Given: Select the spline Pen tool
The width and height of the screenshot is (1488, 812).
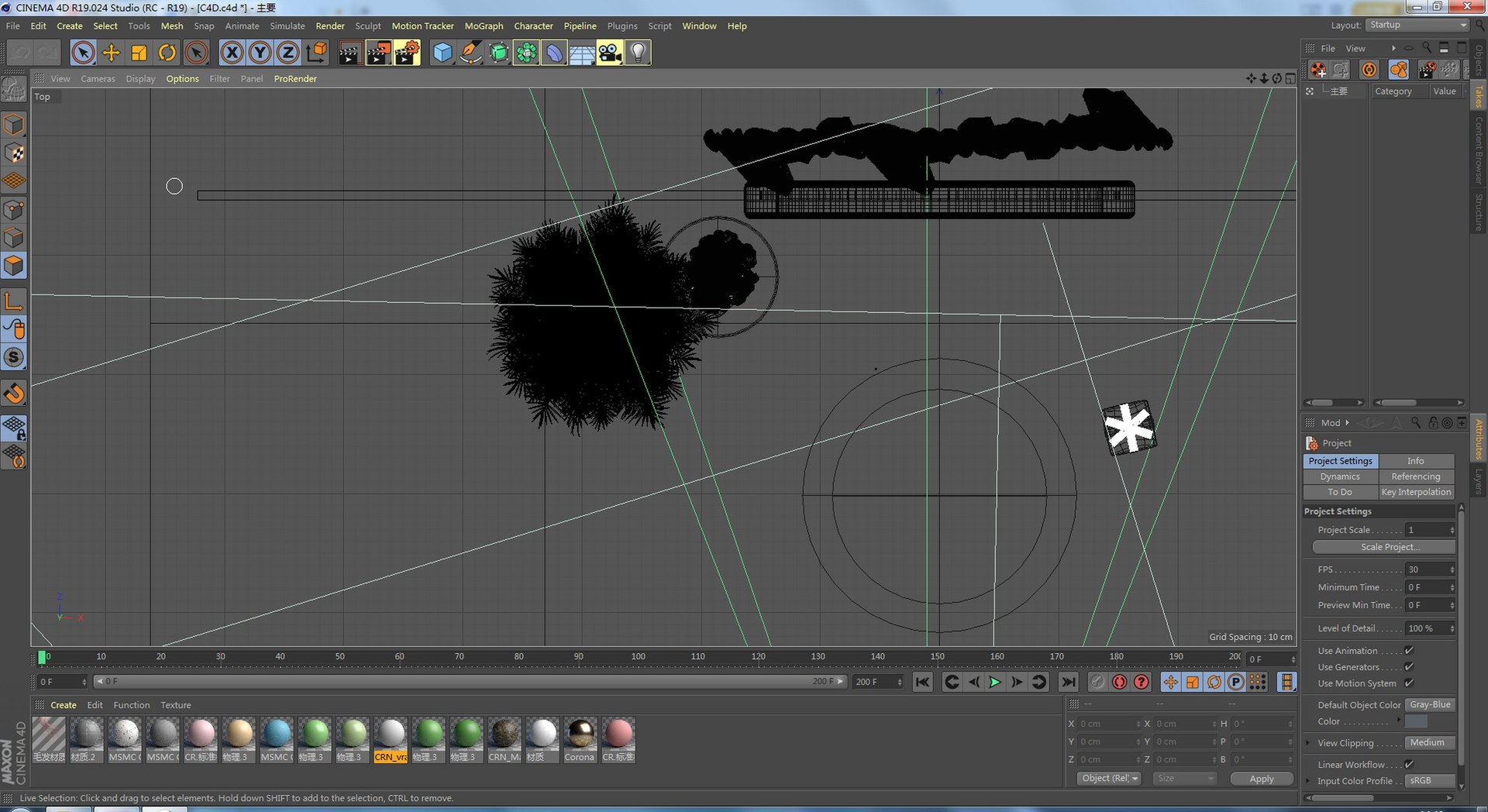Looking at the screenshot, I should [x=470, y=53].
